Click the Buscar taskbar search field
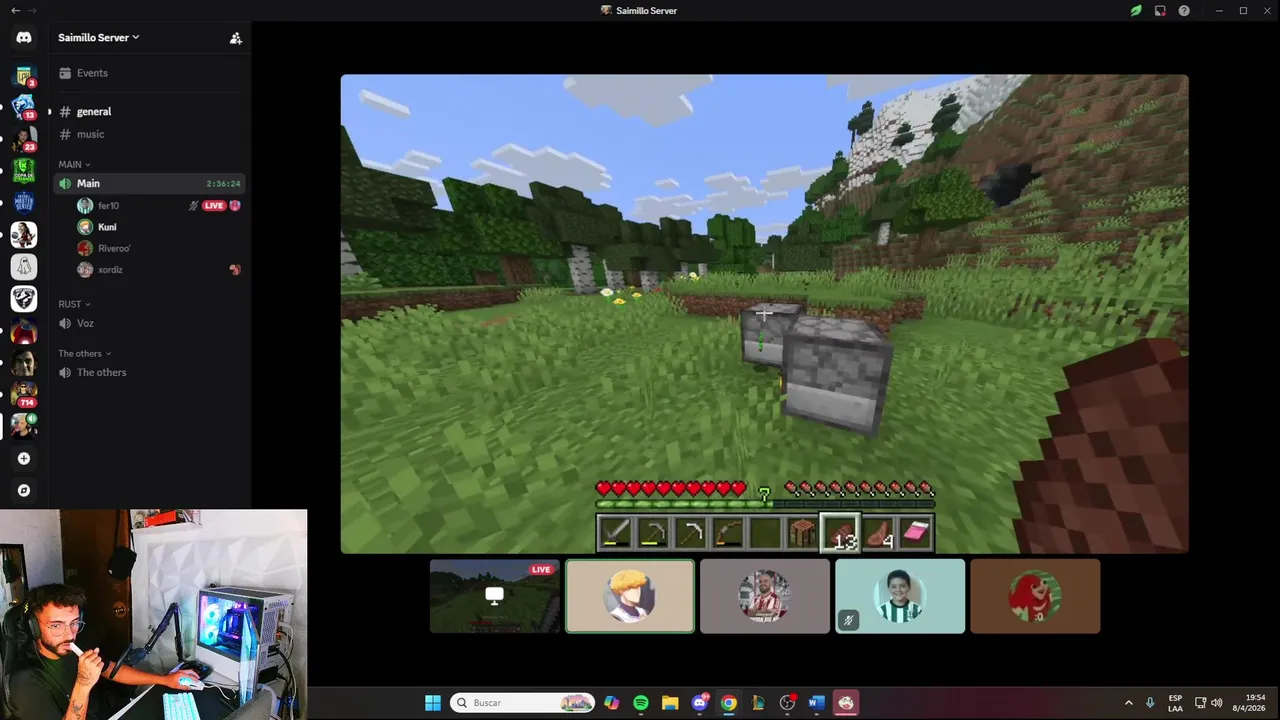 point(522,703)
